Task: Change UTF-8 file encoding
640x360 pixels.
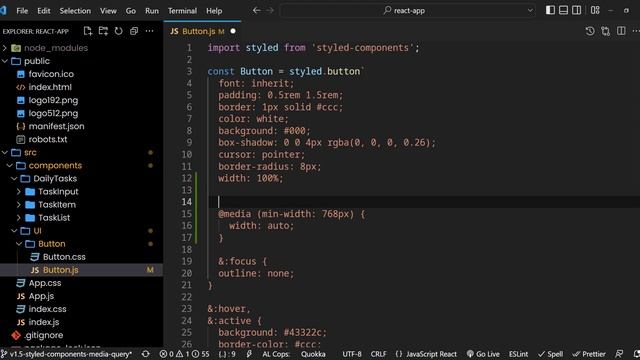Action: tap(352, 354)
